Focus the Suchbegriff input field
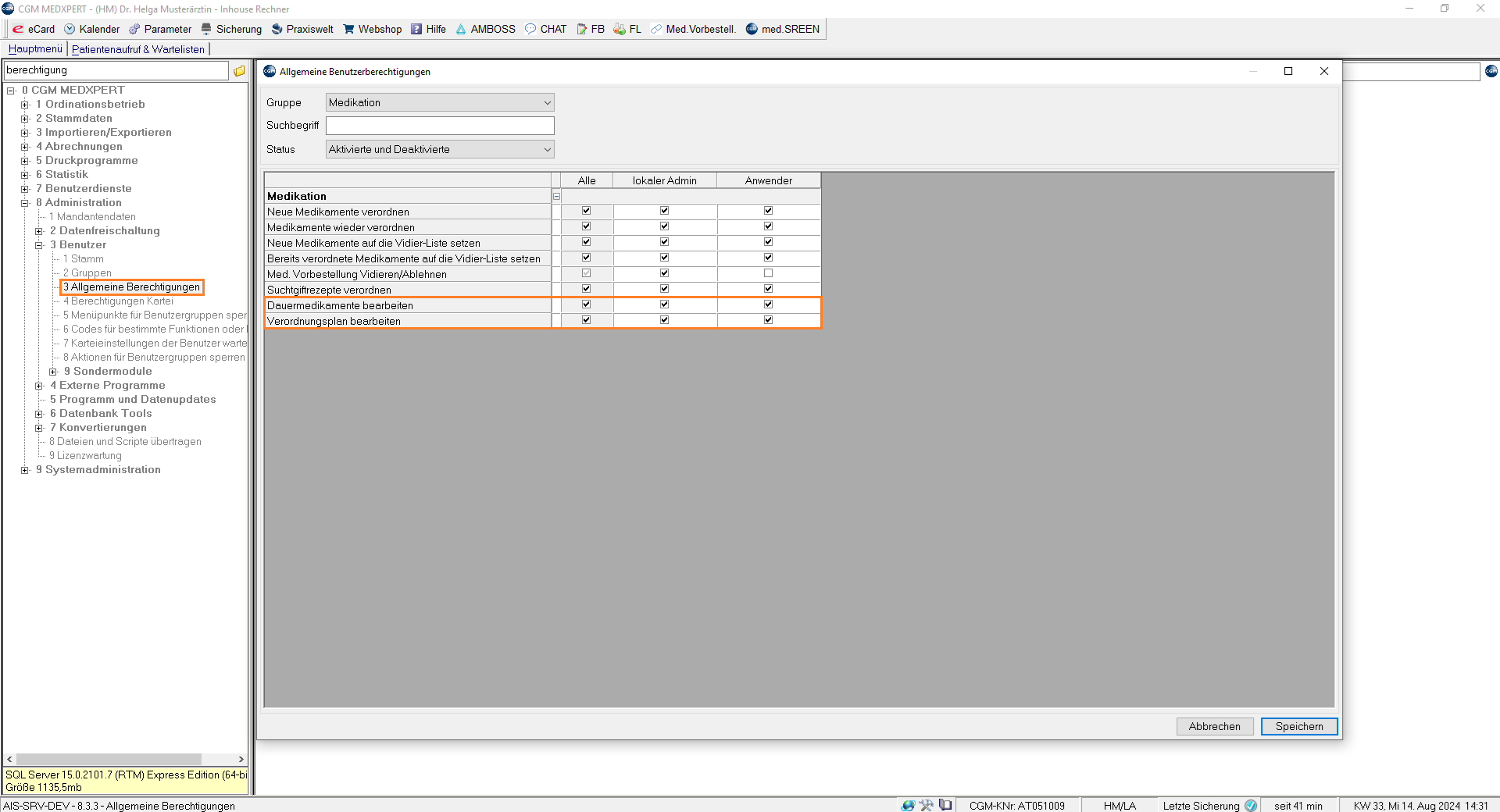The width and height of the screenshot is (1500, 812). [x=440, y=126]
